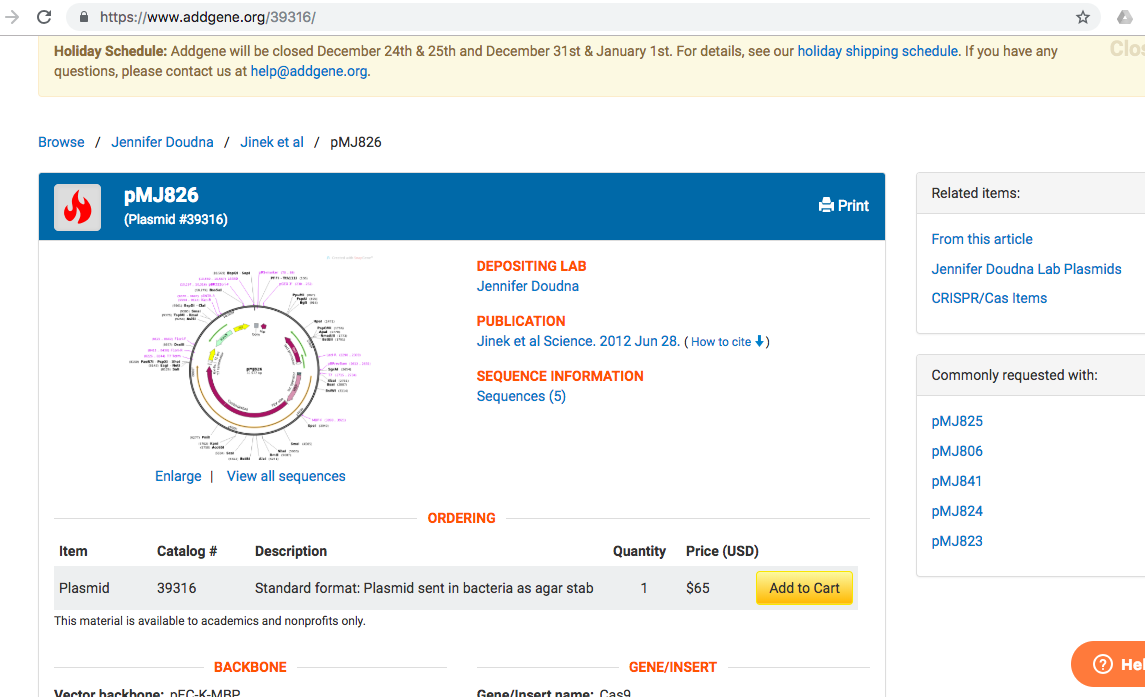Viewport: 1145px width, 697px height.
Task: Click the academics and nonprofits availability note
Action: [x=210, y=621]
